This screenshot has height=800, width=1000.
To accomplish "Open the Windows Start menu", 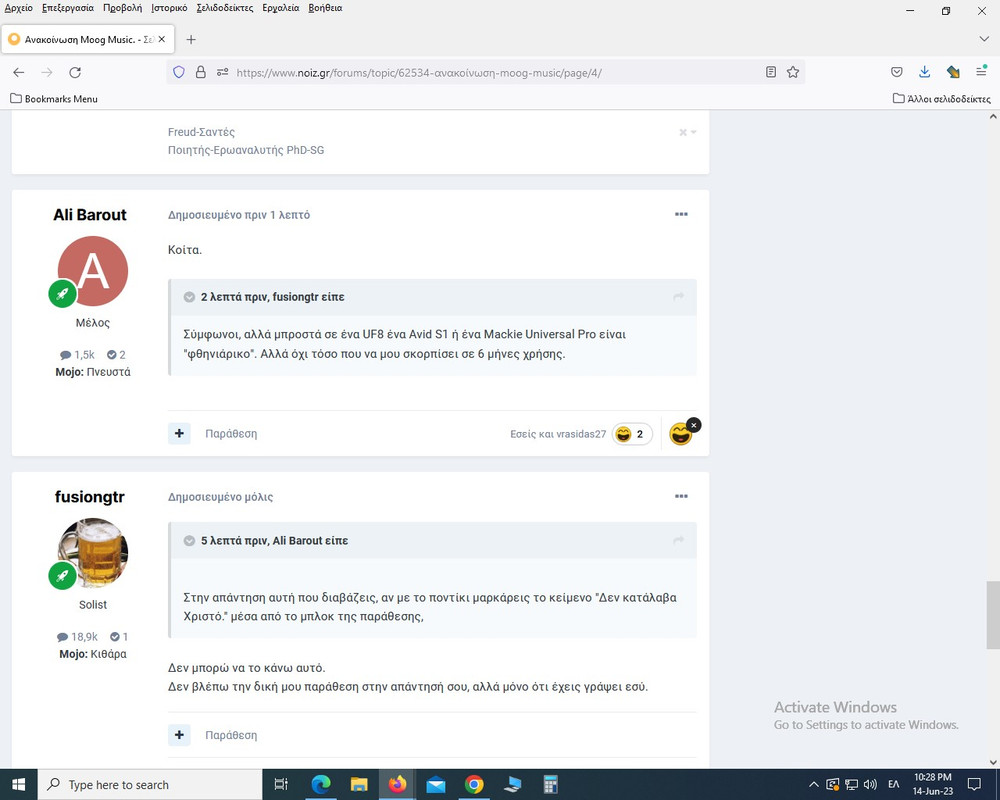I will click(18, 785).
